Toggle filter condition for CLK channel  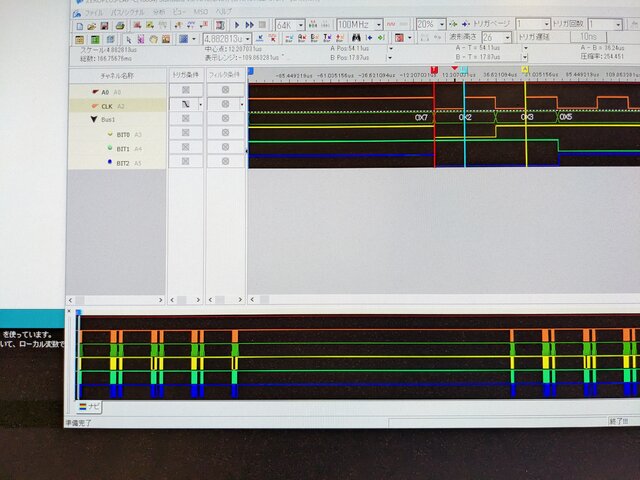click(225, 104)
